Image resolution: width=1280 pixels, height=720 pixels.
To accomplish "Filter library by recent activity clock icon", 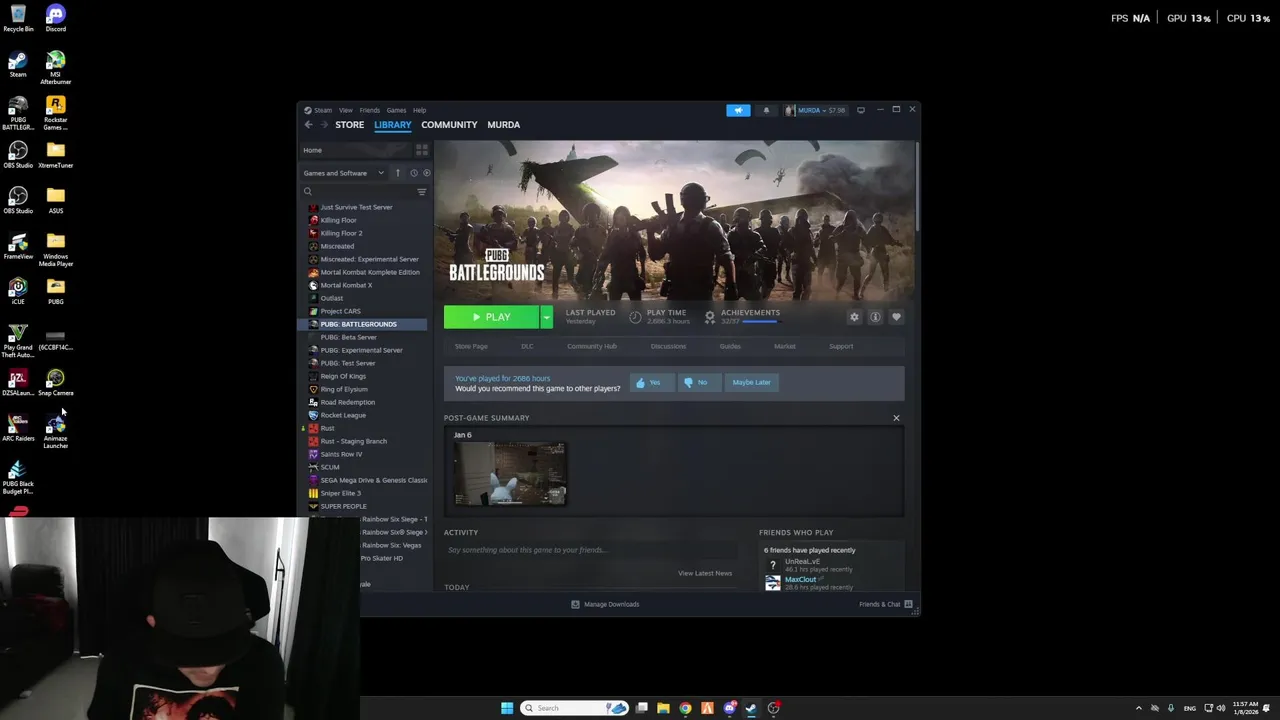I will coord(413,173).
